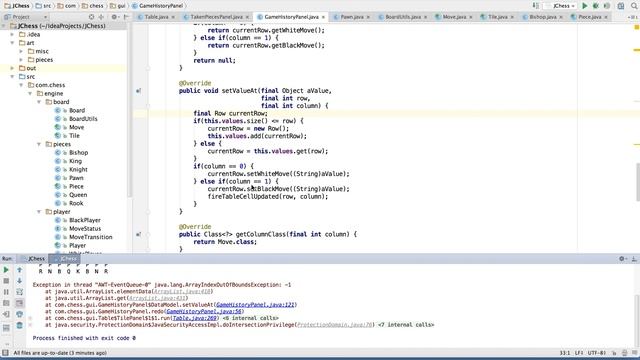
Task: Switch to the Table.java tab
Action: tap(156, 17)
